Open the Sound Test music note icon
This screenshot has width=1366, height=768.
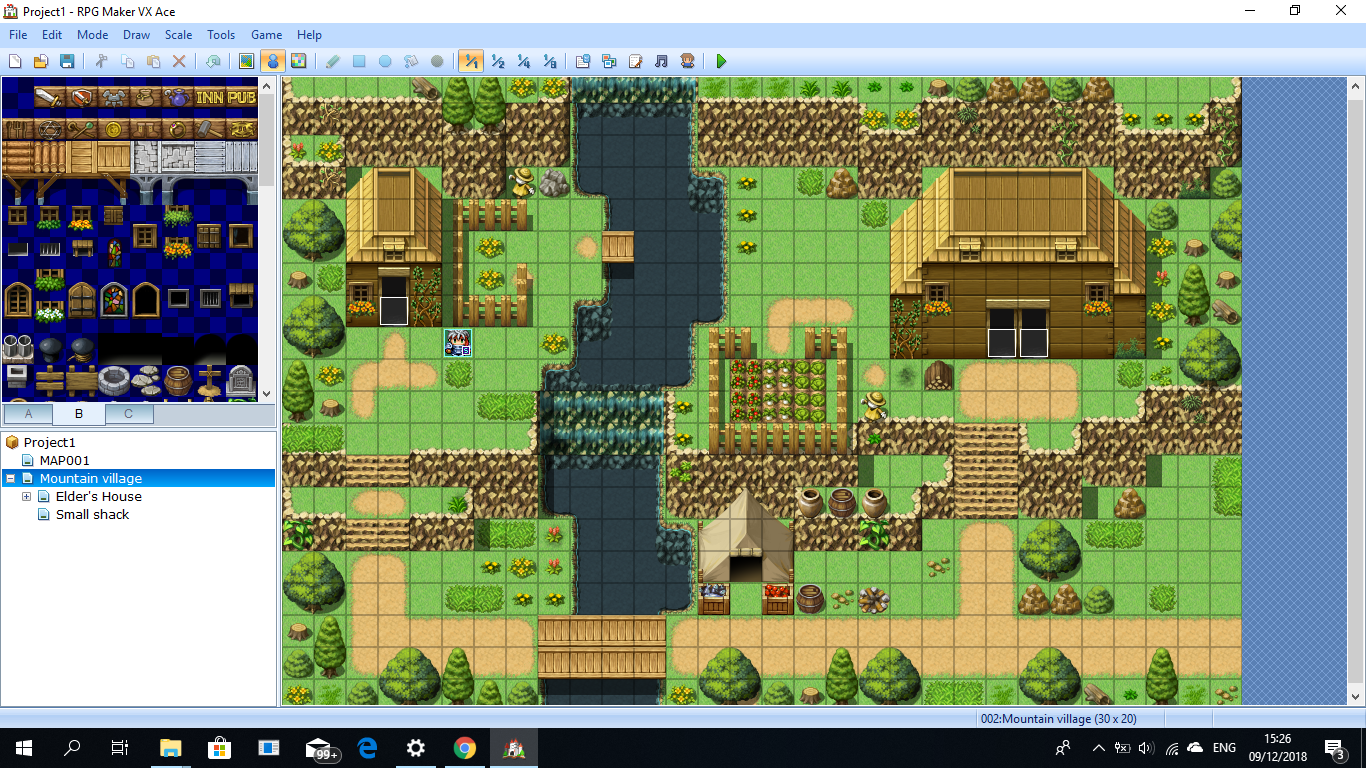click(661, 61)
